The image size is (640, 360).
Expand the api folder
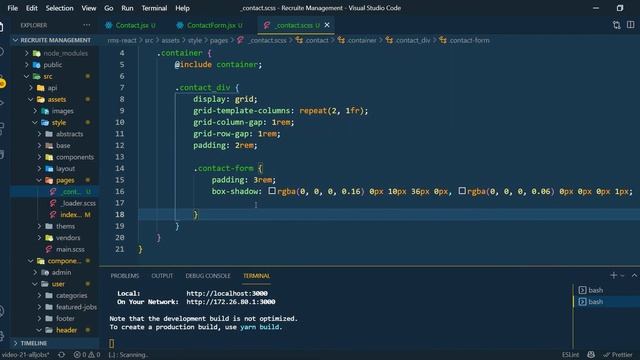point(52,88)
